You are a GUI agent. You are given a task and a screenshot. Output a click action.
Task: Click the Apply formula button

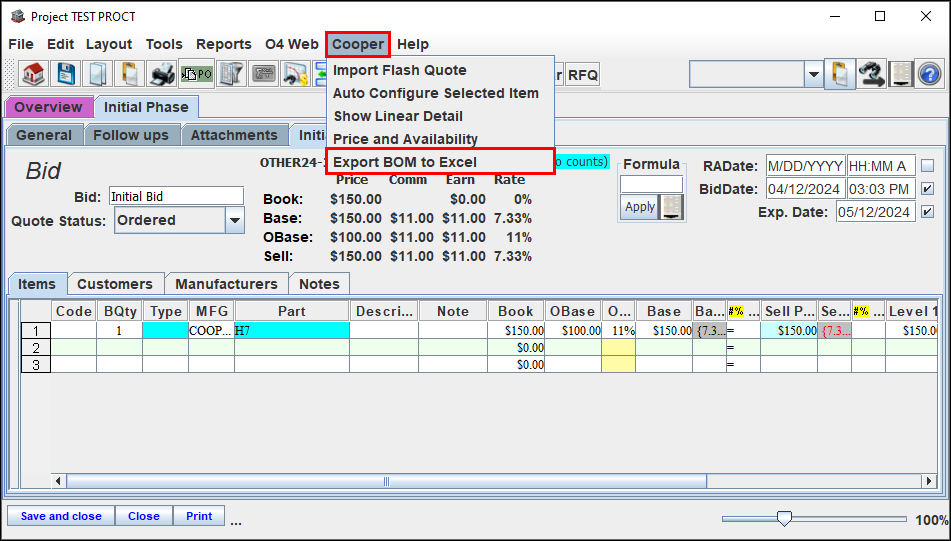[x=640, y=207]
